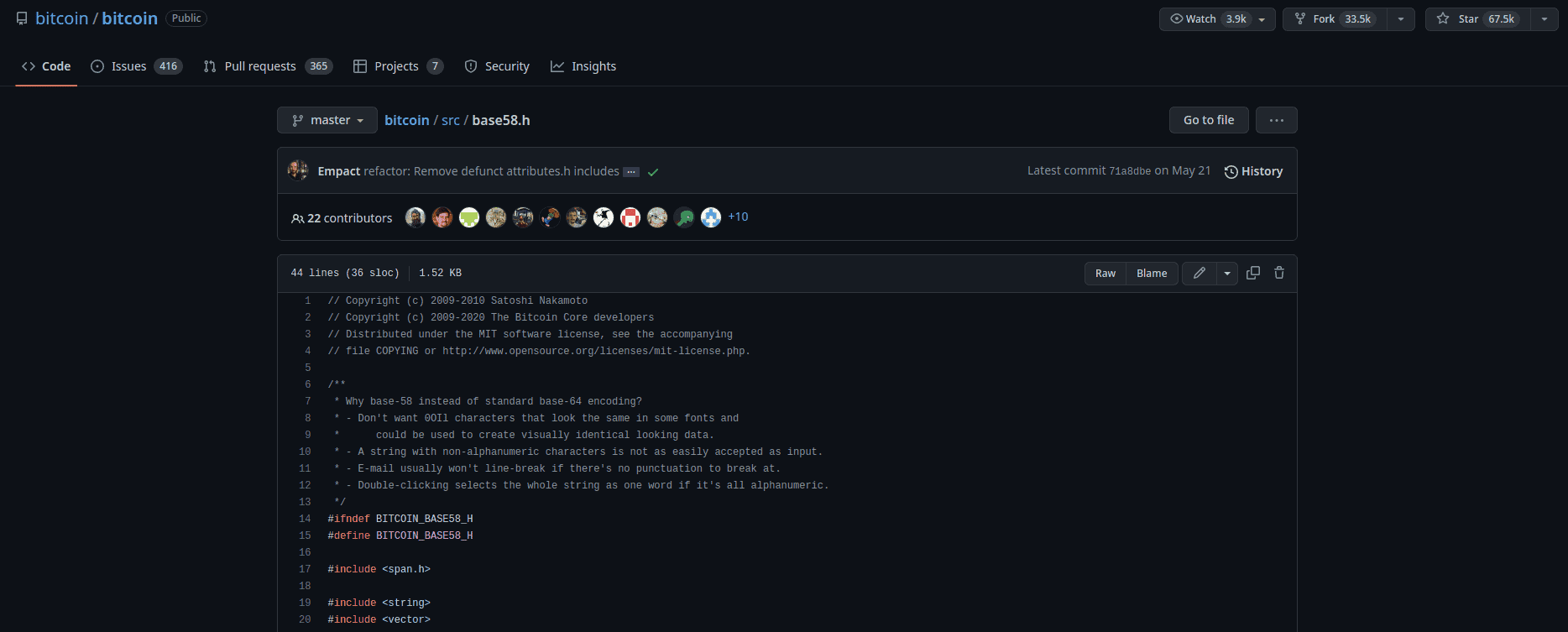Open the third contributor avatar (green)
This screenshot has width=1568, height=632.
click(469, 217)
